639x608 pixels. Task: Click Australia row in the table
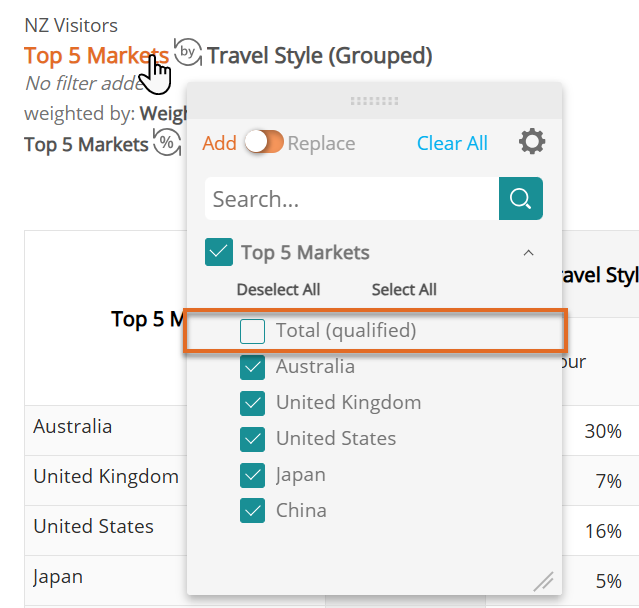[x=73, y=426]
